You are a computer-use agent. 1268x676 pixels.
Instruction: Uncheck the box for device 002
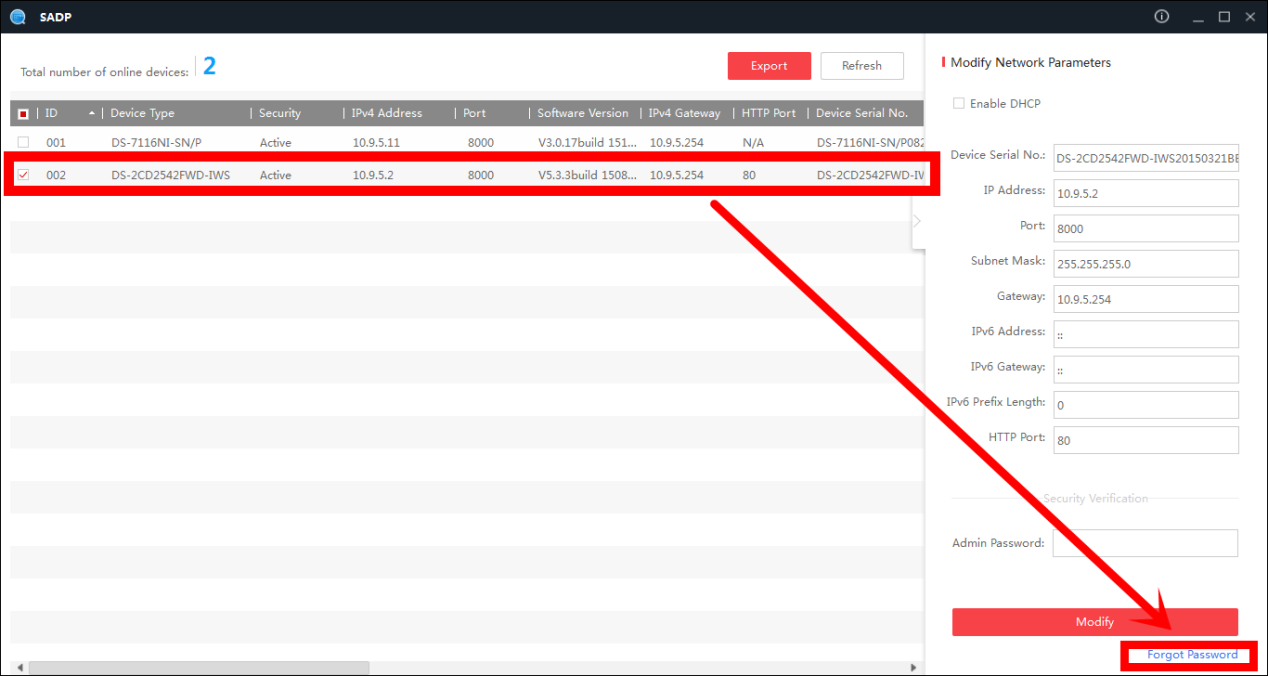click(24, 175)
